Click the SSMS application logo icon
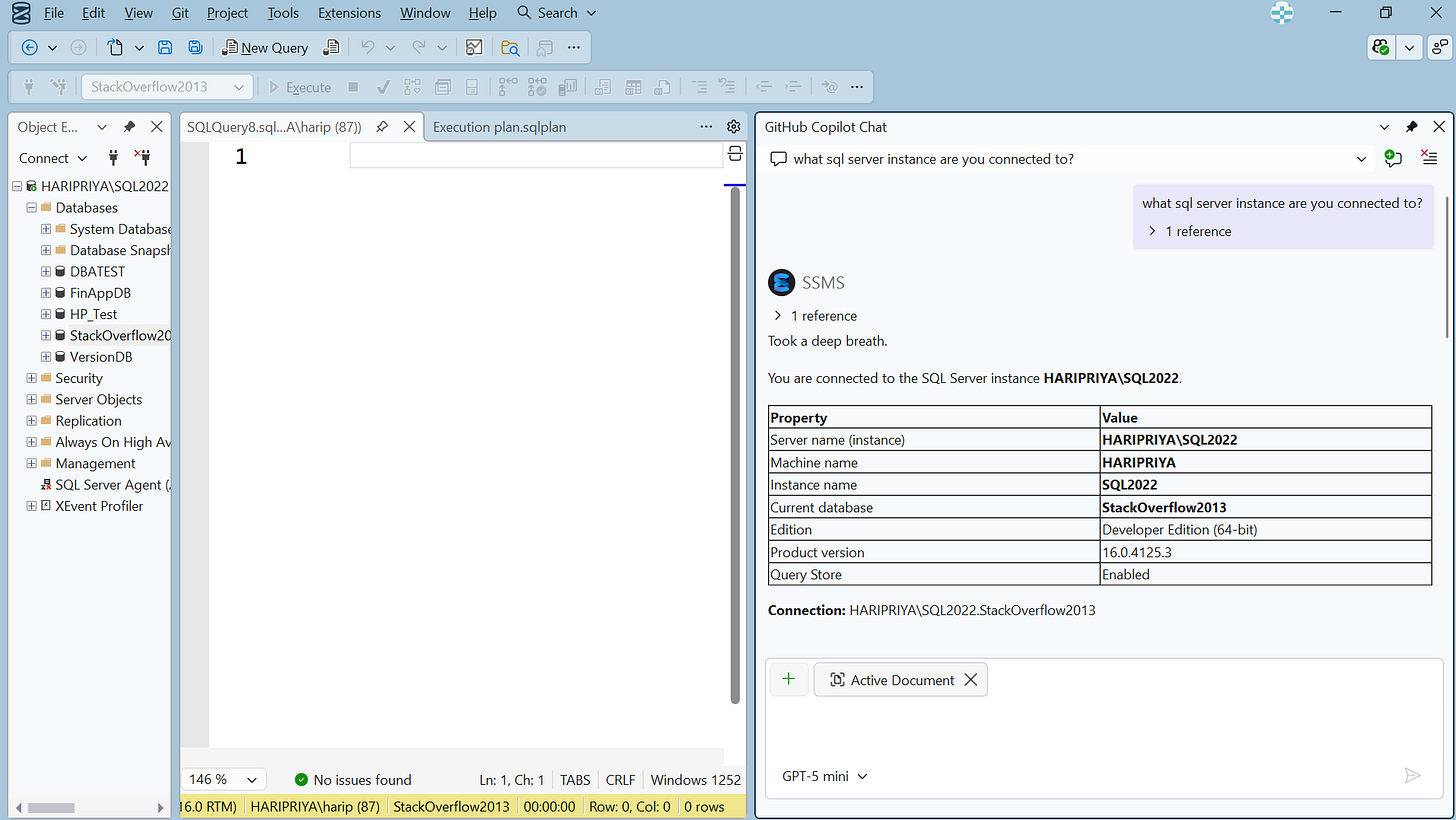Image resolution: width=1456 pixels, height=820 pixels. tap(21, 13)
